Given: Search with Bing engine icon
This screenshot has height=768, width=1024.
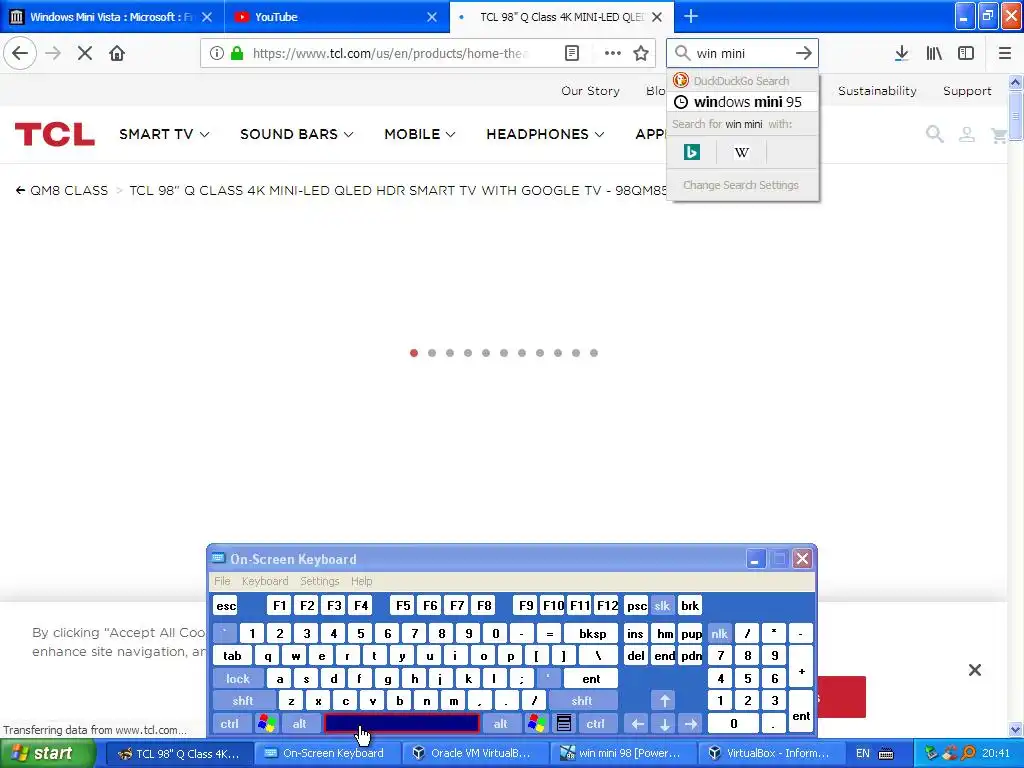Looking at the screenshot, I should [692, 152].
